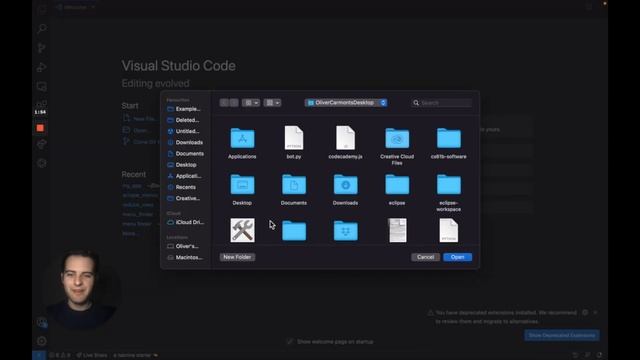Select the hammer and wrench tools item
This screenshot has width=640, height=360.
[242, 230]
